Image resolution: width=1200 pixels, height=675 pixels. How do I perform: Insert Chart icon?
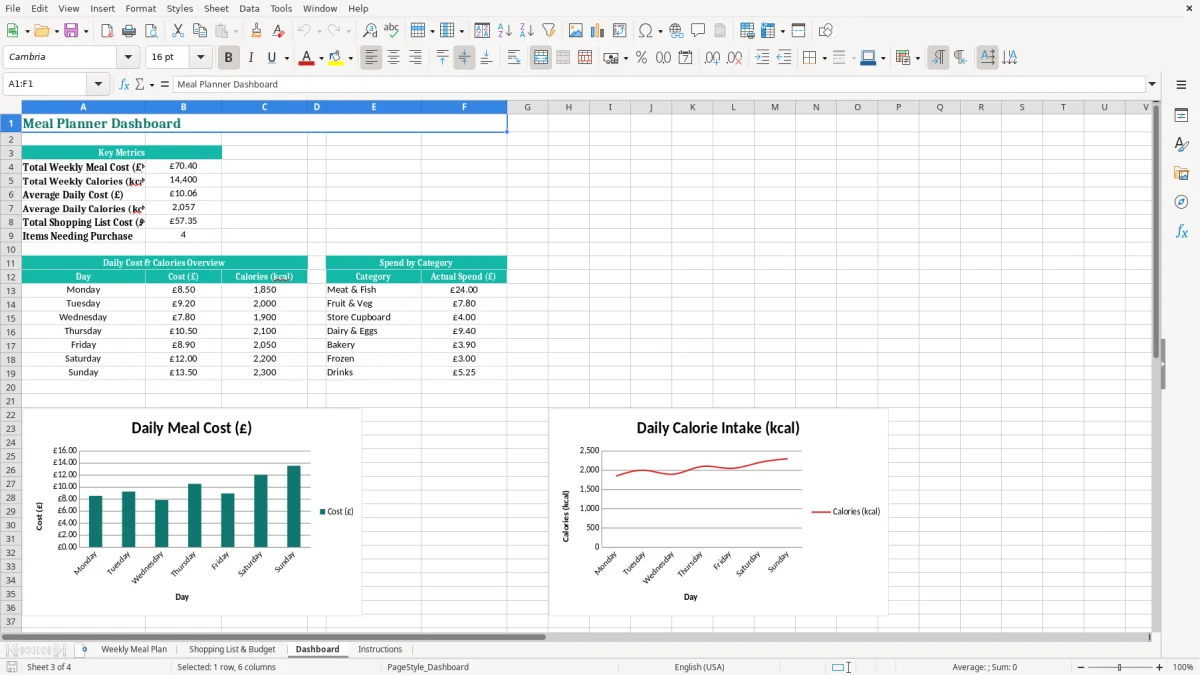pyautogui.click(x=598, y=31)
